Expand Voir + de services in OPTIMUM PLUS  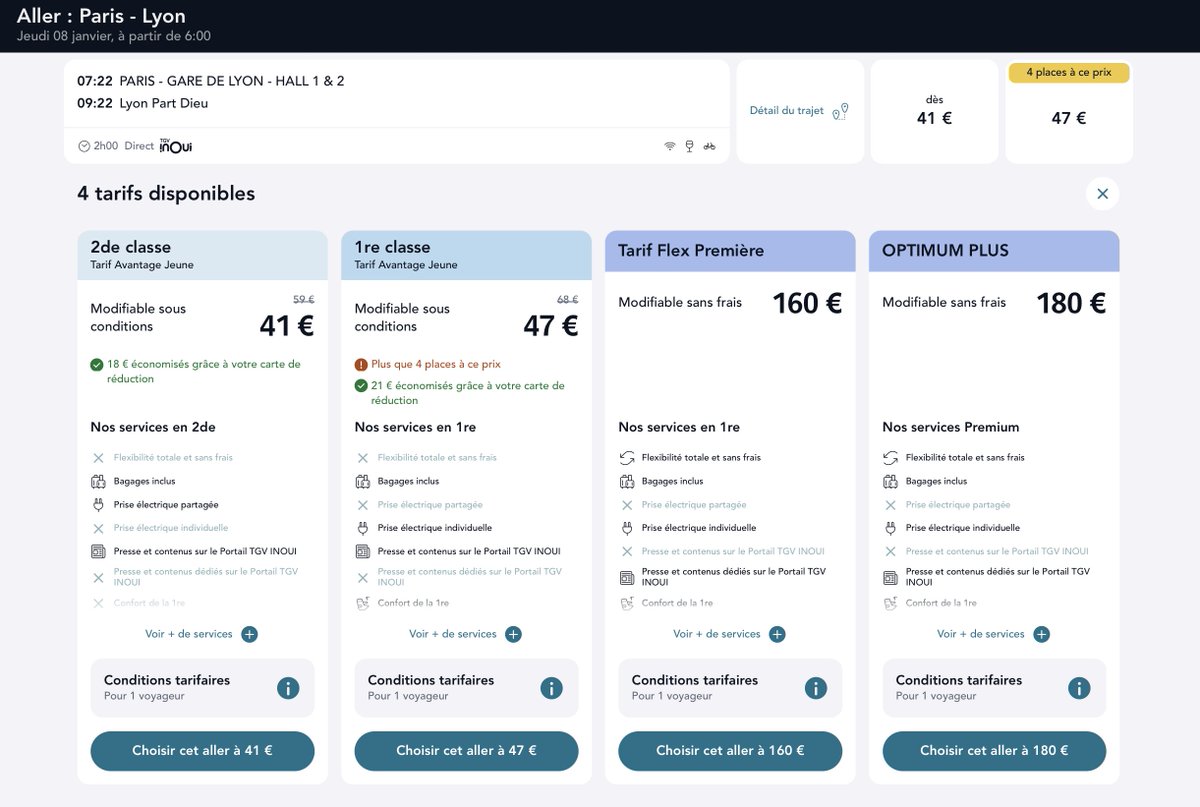994,634
